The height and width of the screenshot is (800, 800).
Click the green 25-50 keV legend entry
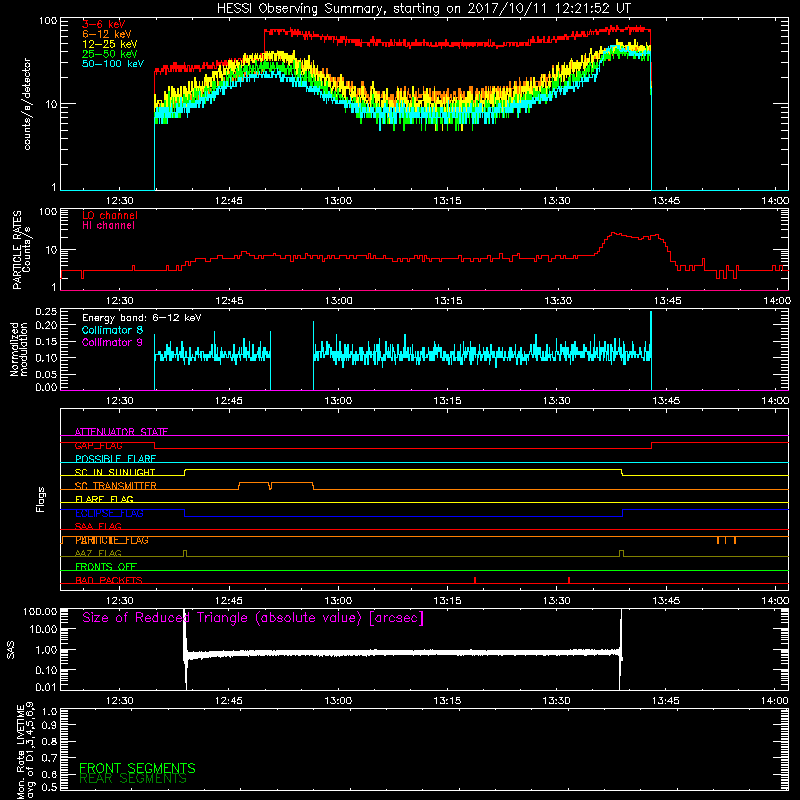coord(109,54)
